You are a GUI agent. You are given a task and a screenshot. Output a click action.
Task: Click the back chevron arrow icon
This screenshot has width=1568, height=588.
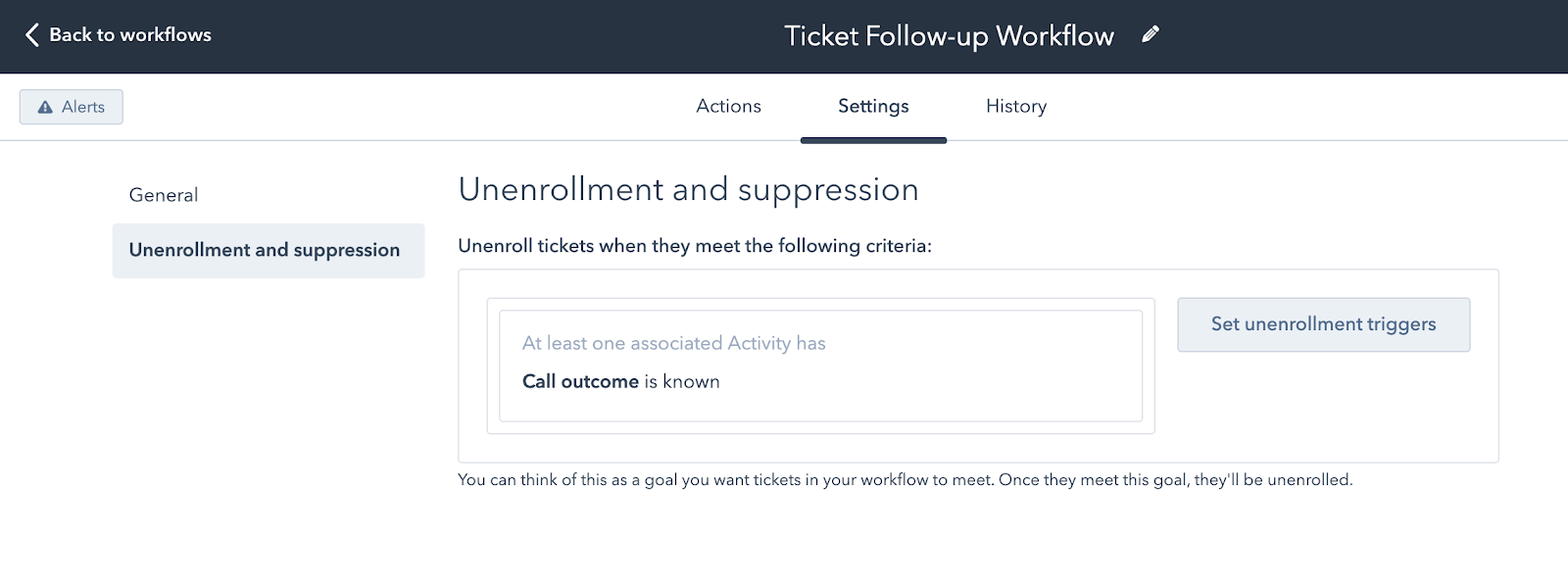pos(32,34)
